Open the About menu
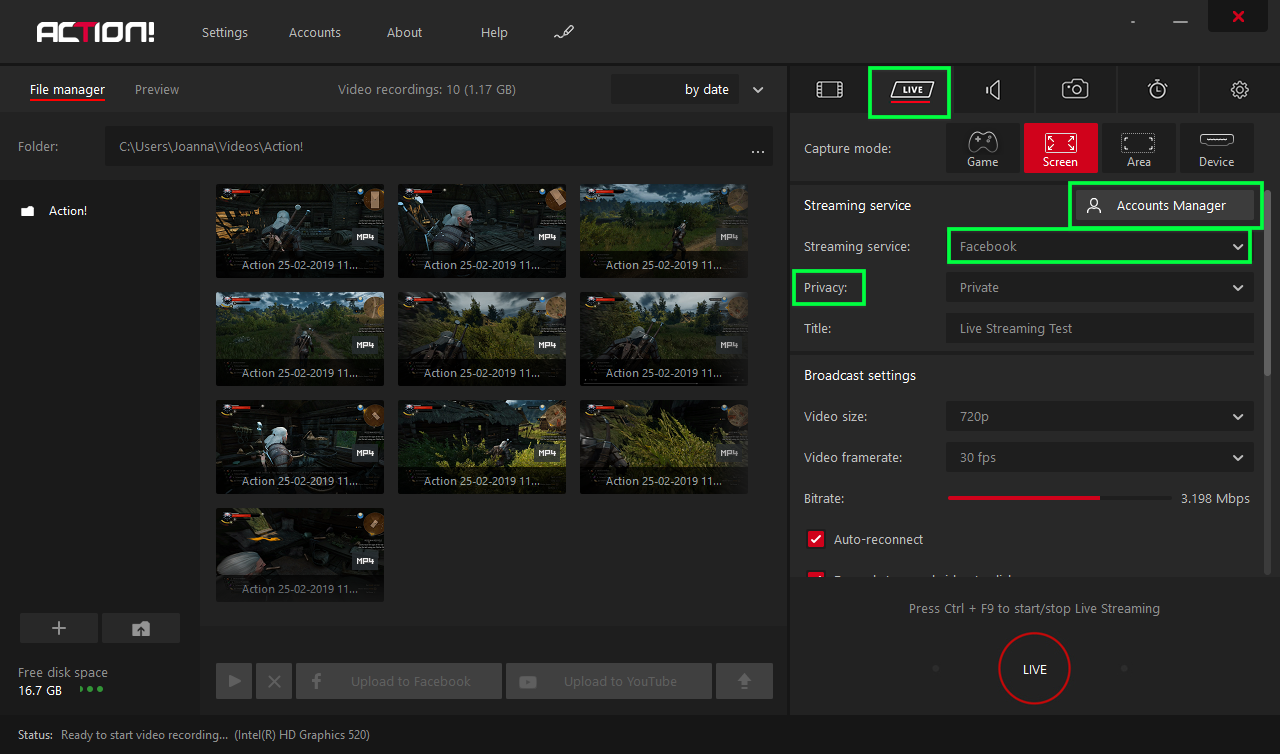 [404, 32]
